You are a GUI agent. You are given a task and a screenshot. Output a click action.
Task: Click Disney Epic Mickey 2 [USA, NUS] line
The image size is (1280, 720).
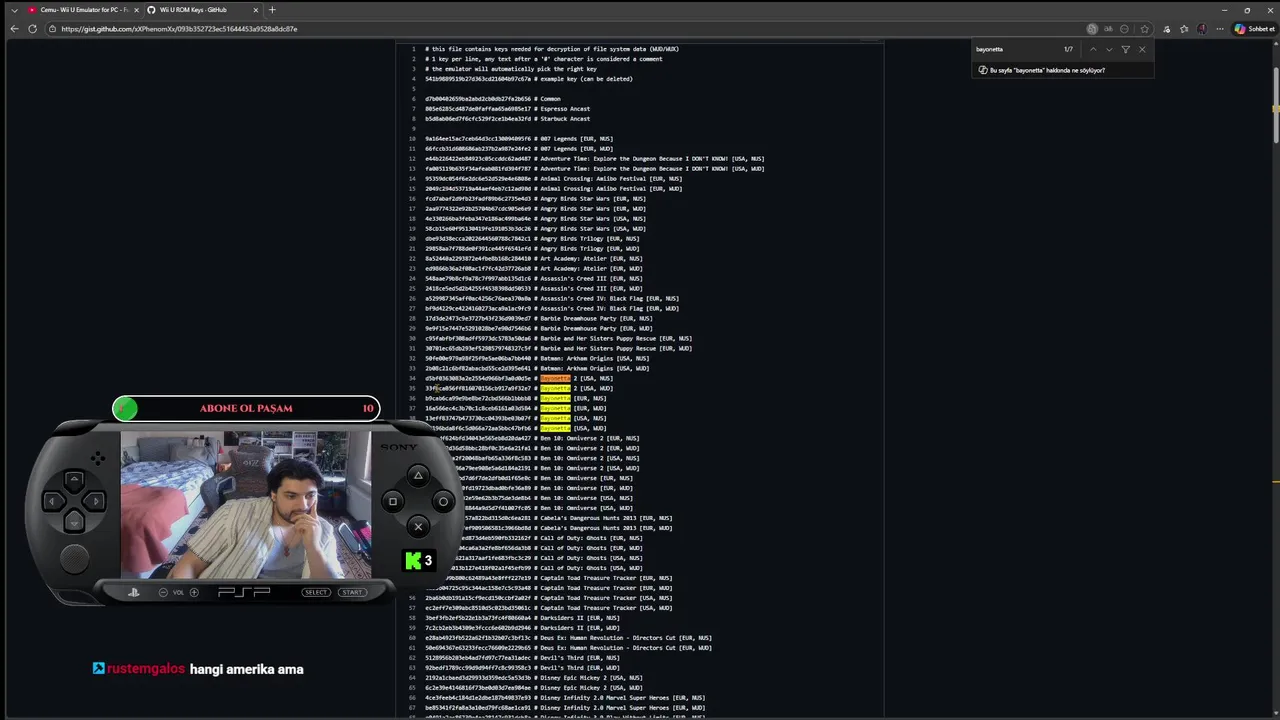click(x=533, y=678)
